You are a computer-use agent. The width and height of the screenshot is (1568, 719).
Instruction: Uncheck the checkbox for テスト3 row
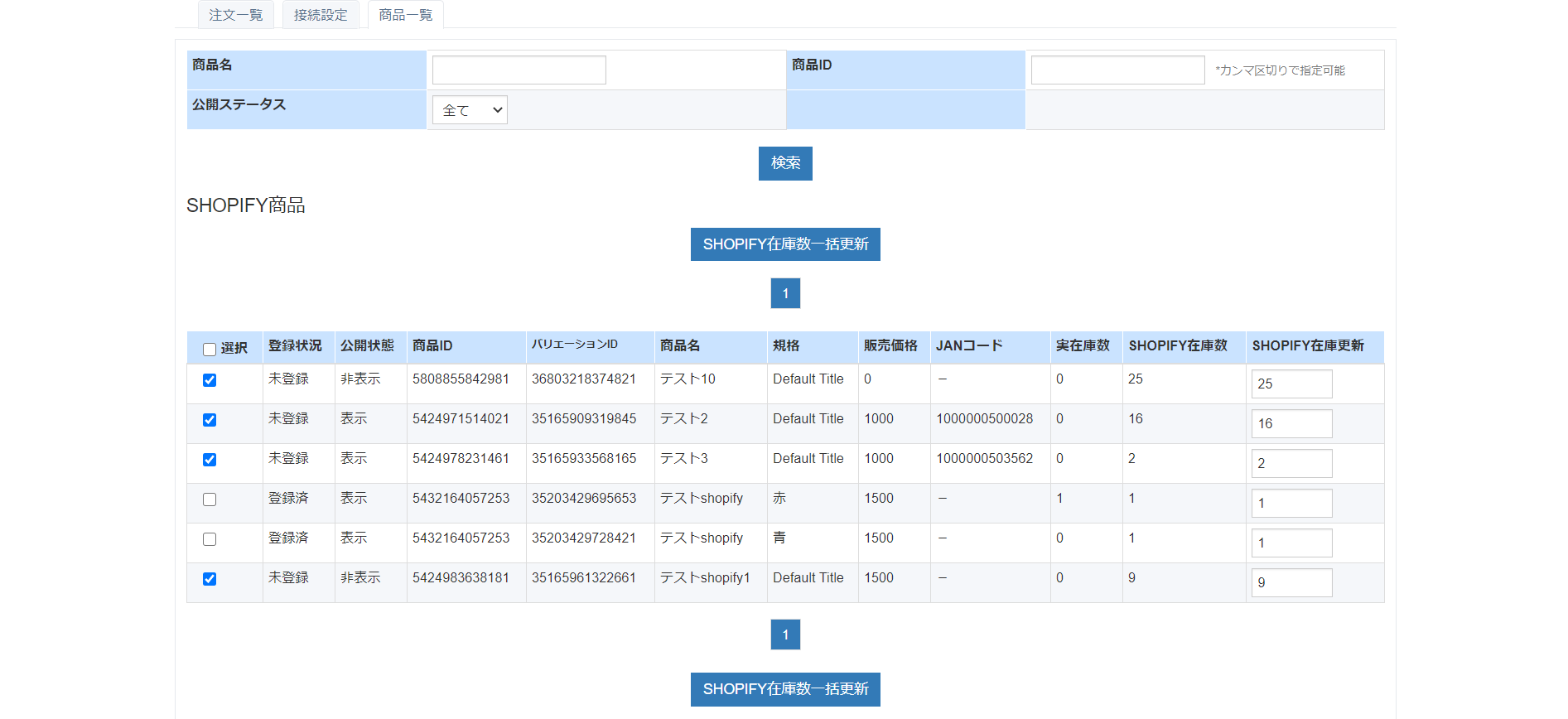pyautogui.click(x=210, y=460)
